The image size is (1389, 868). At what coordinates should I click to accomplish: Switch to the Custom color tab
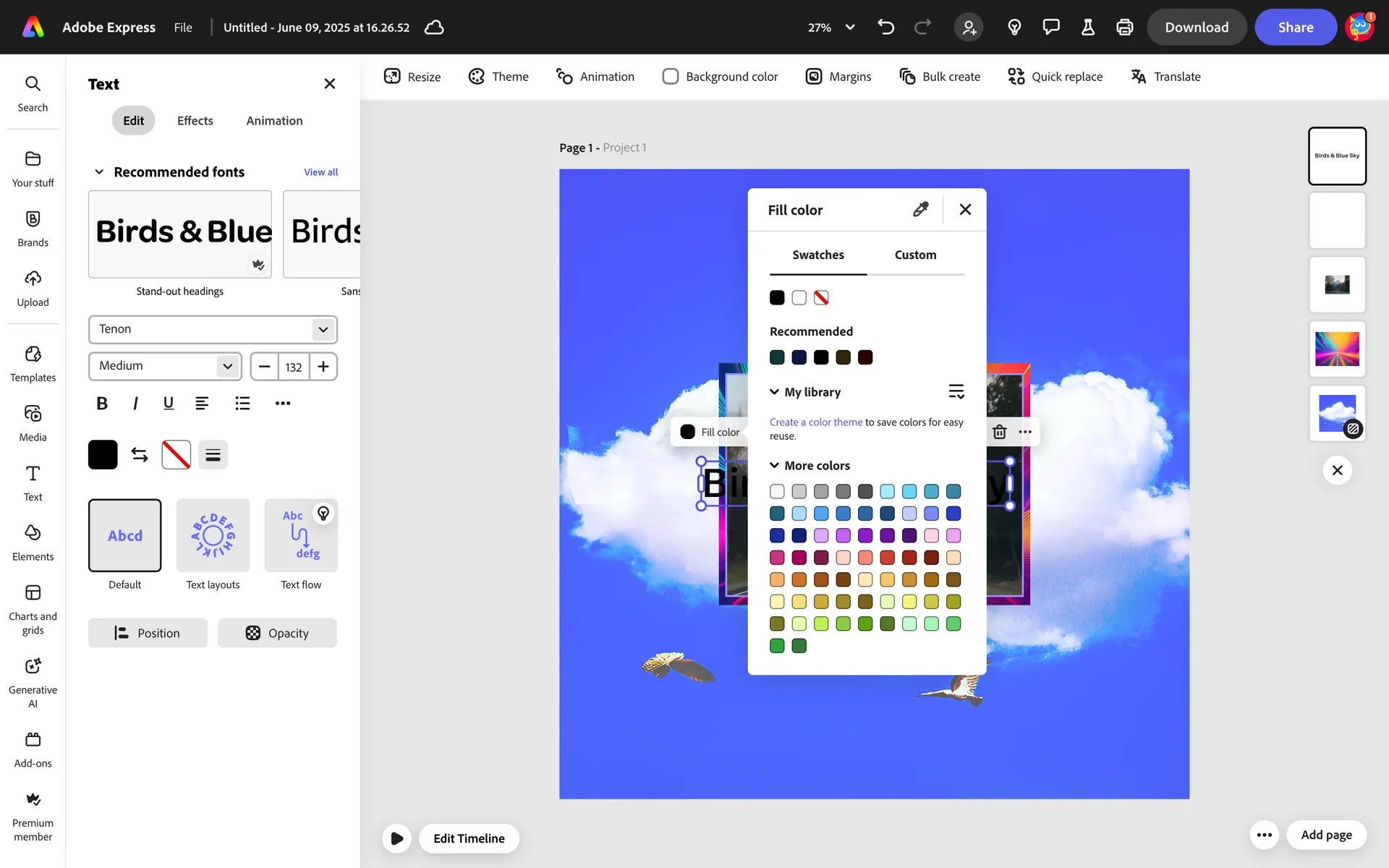915,255
